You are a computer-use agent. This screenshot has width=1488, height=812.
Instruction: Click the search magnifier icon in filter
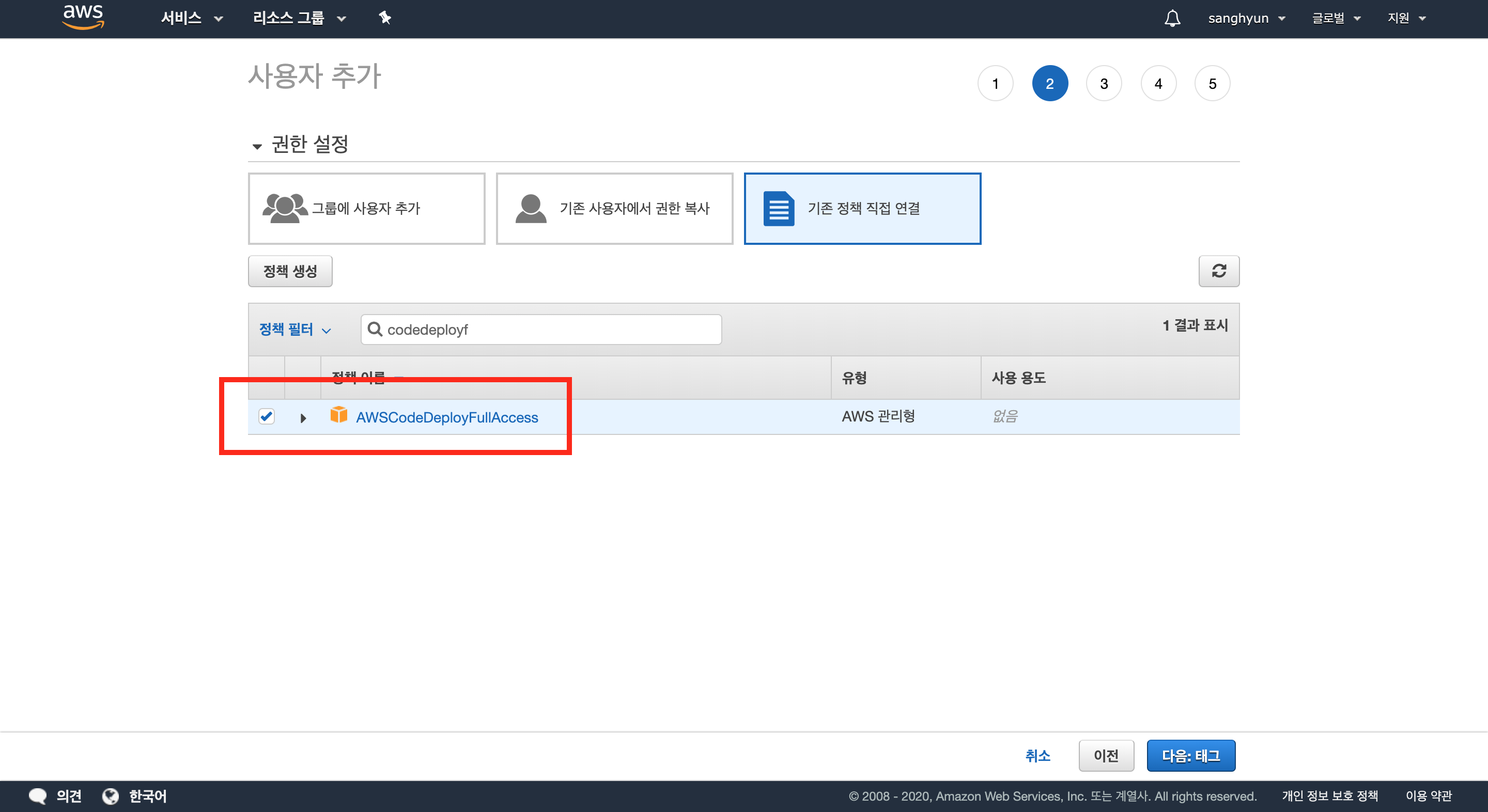pos(375,329)
